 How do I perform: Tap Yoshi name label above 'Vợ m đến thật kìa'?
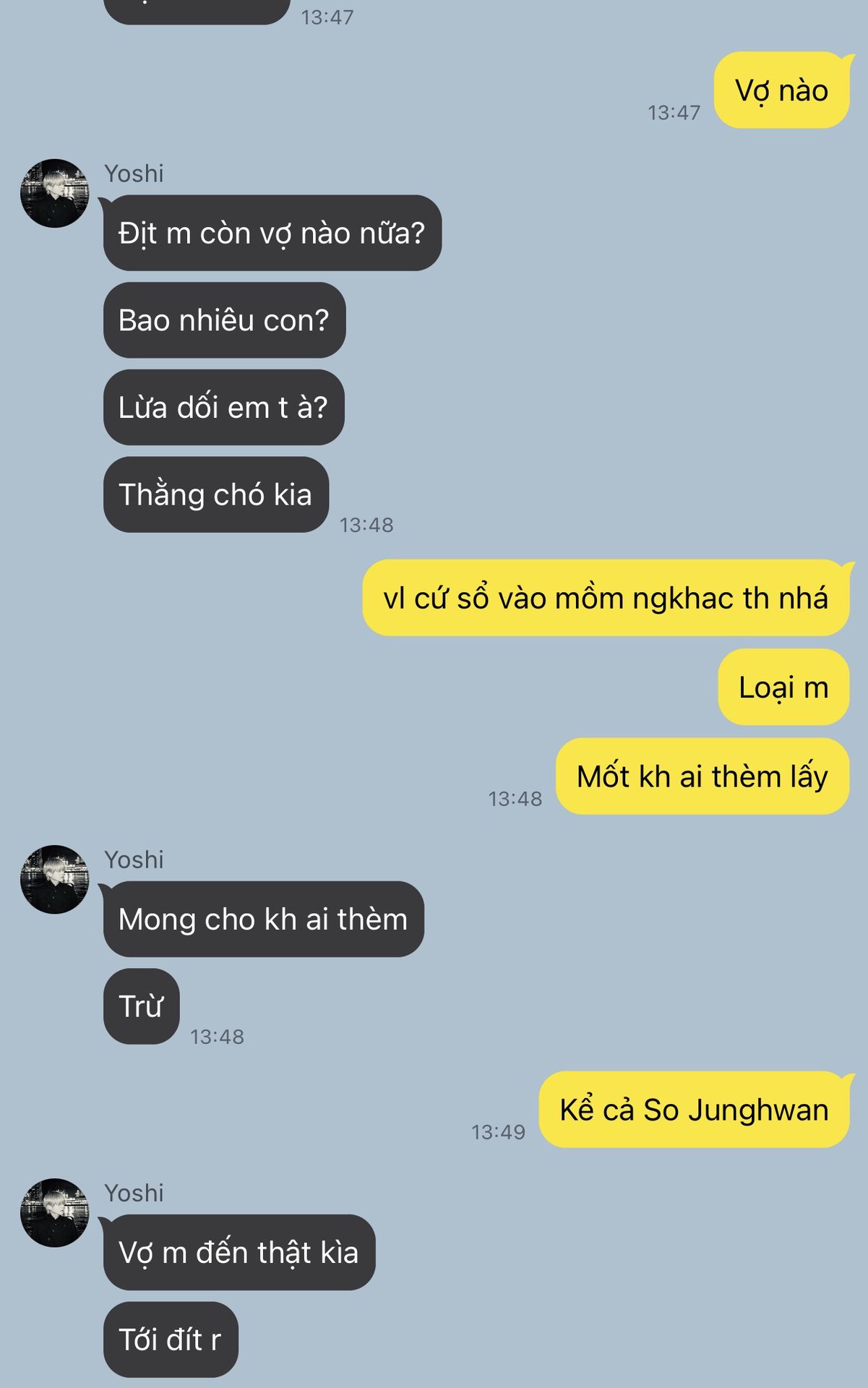134,1193
